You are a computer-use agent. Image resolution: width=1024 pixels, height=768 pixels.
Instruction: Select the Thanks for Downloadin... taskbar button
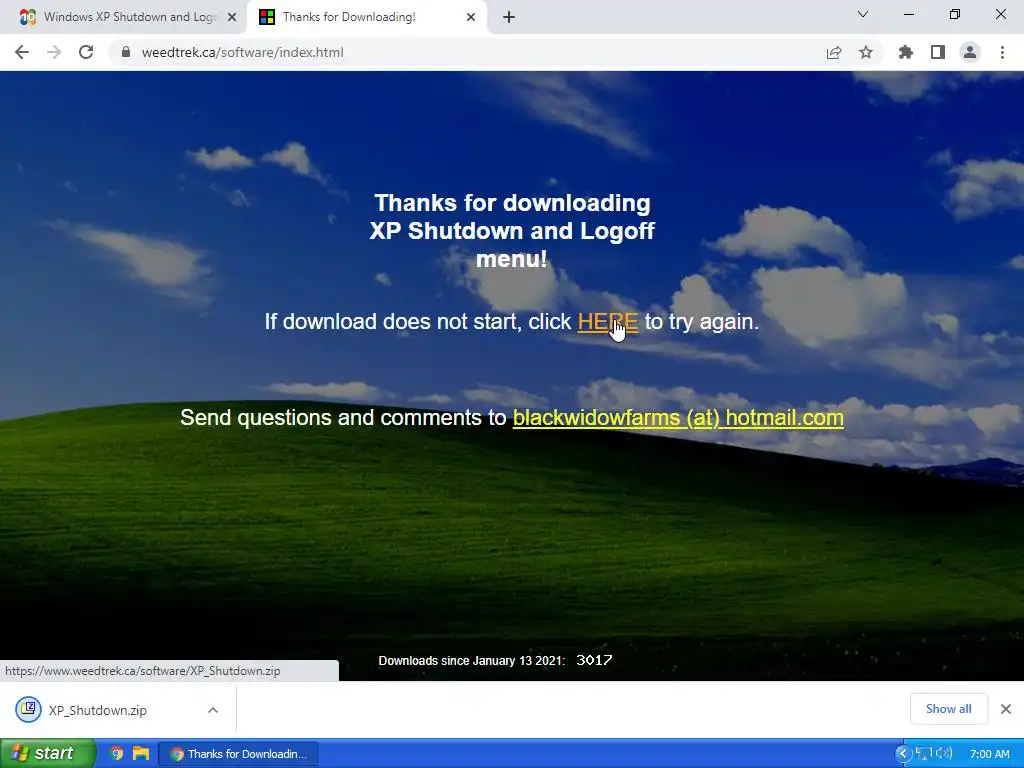[x=238, y=754]
